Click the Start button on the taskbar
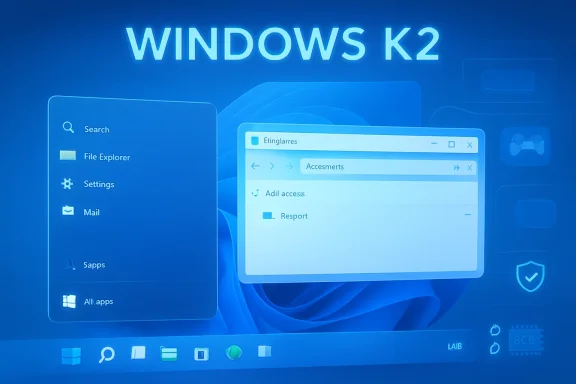Viewport: 576px width, 384px height. [x=71, y=356]
